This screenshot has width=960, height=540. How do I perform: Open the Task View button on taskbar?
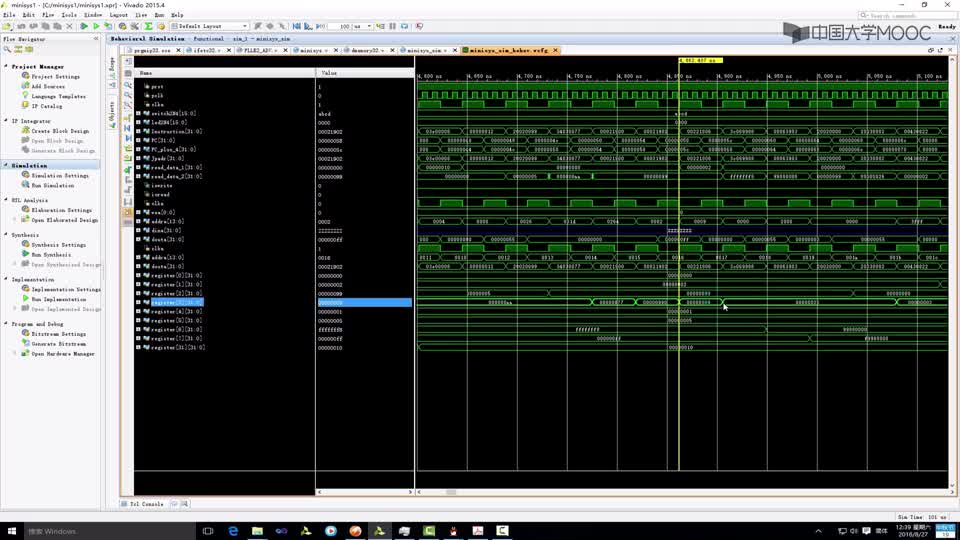208,531
